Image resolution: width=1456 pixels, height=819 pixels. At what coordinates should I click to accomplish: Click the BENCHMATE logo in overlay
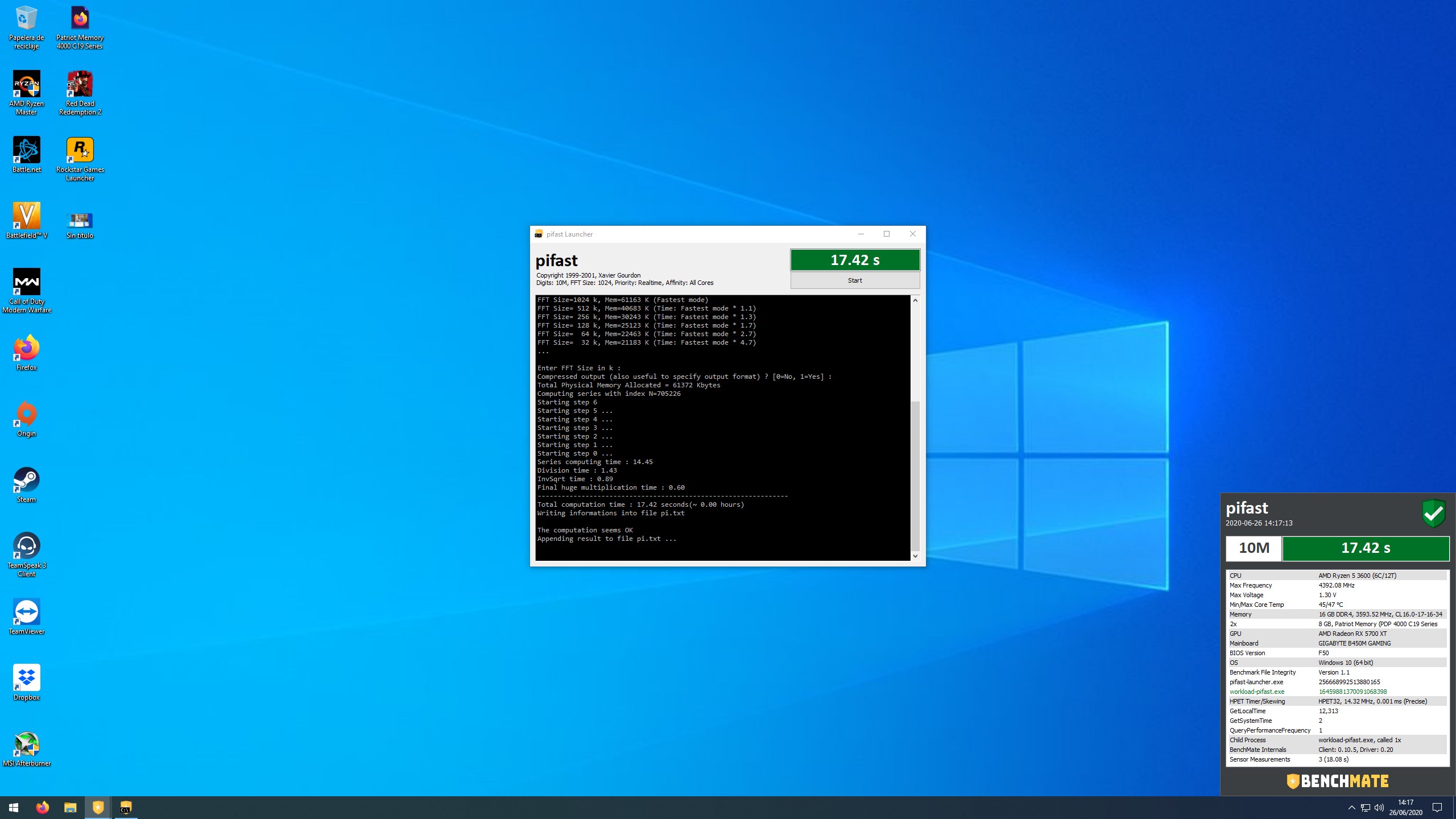pyautogui.click(x=1338, y=781)
